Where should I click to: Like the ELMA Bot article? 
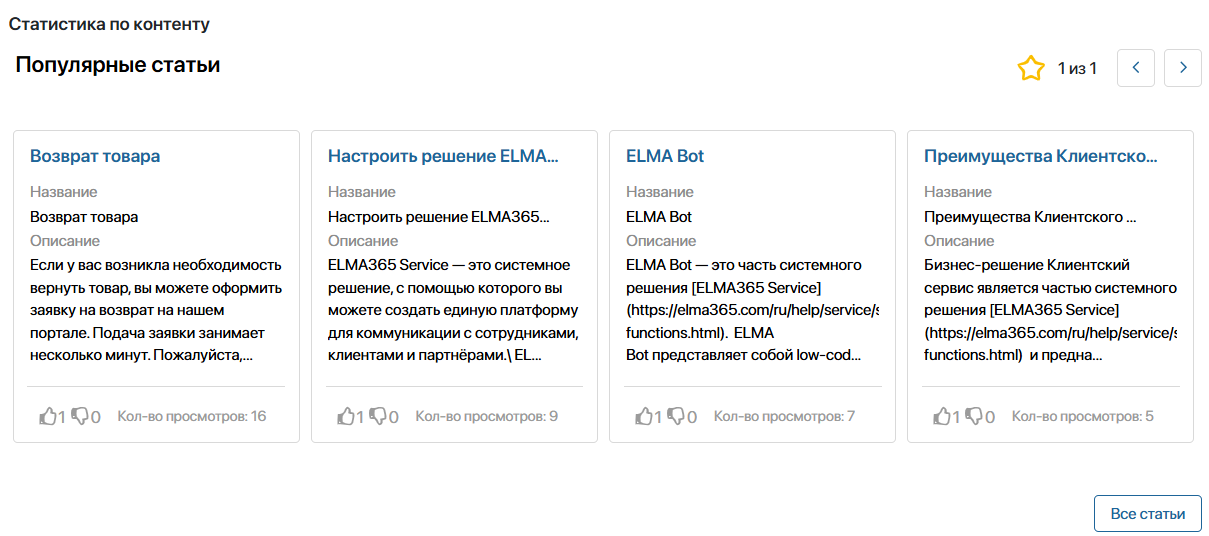(x=643, y=416)
